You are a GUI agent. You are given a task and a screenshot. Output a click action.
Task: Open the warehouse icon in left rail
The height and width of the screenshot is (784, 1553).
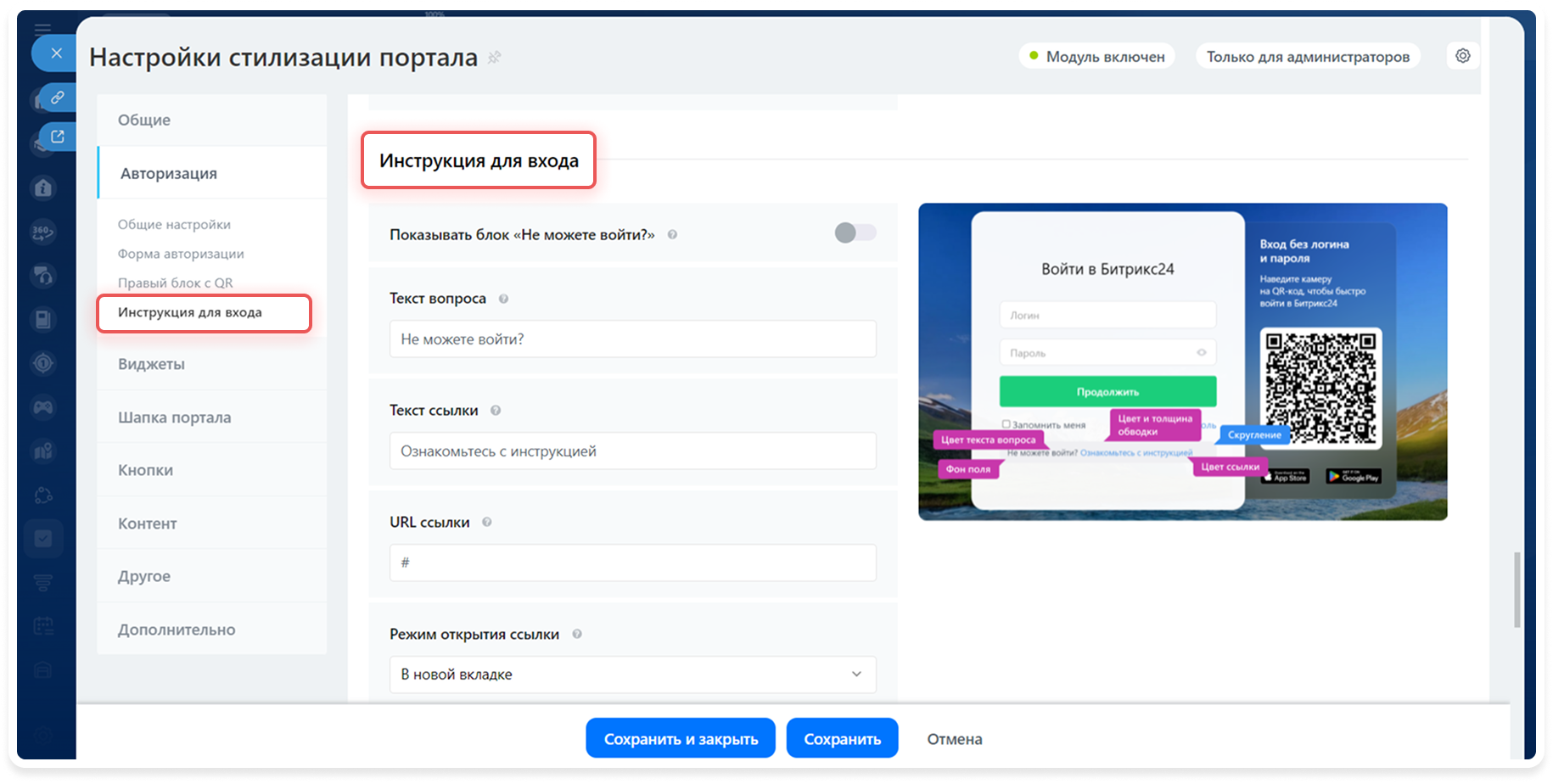[43, 670]
